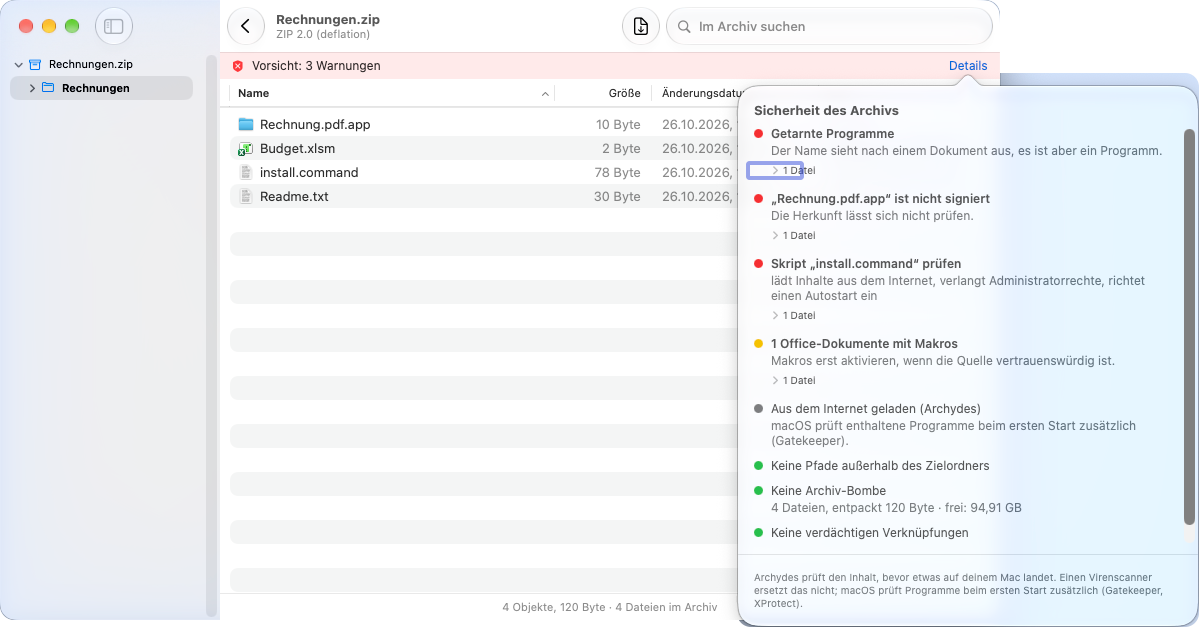
Task: Click the extract archive toolbar icon
Action: coord(641,27)
